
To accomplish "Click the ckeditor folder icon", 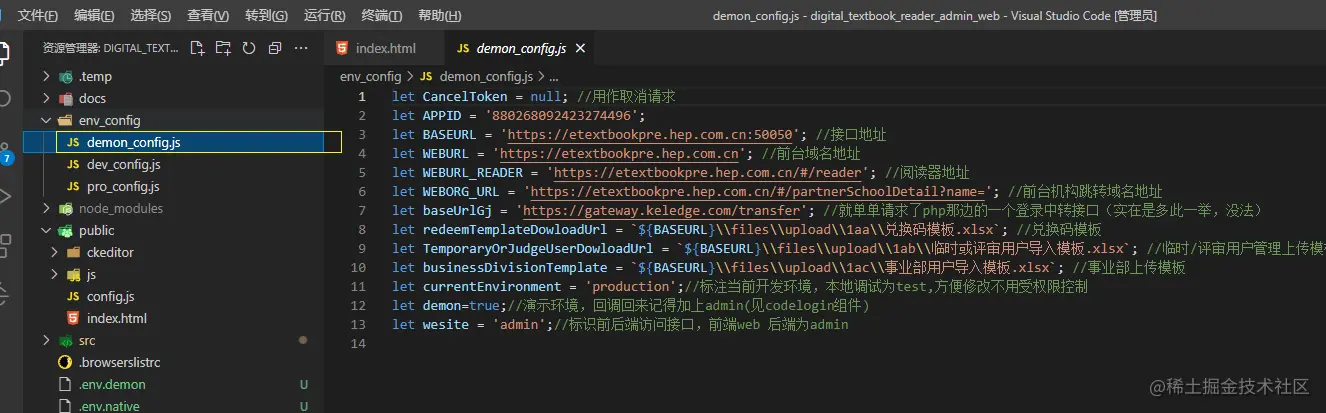I will point(73,252).
